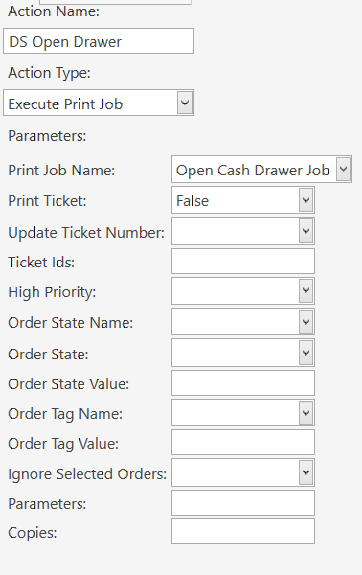Image resolution: width=362 pixels, height=575 pixels.
Task: Click the Parameters text input box
Action: (x=243, y=503)
